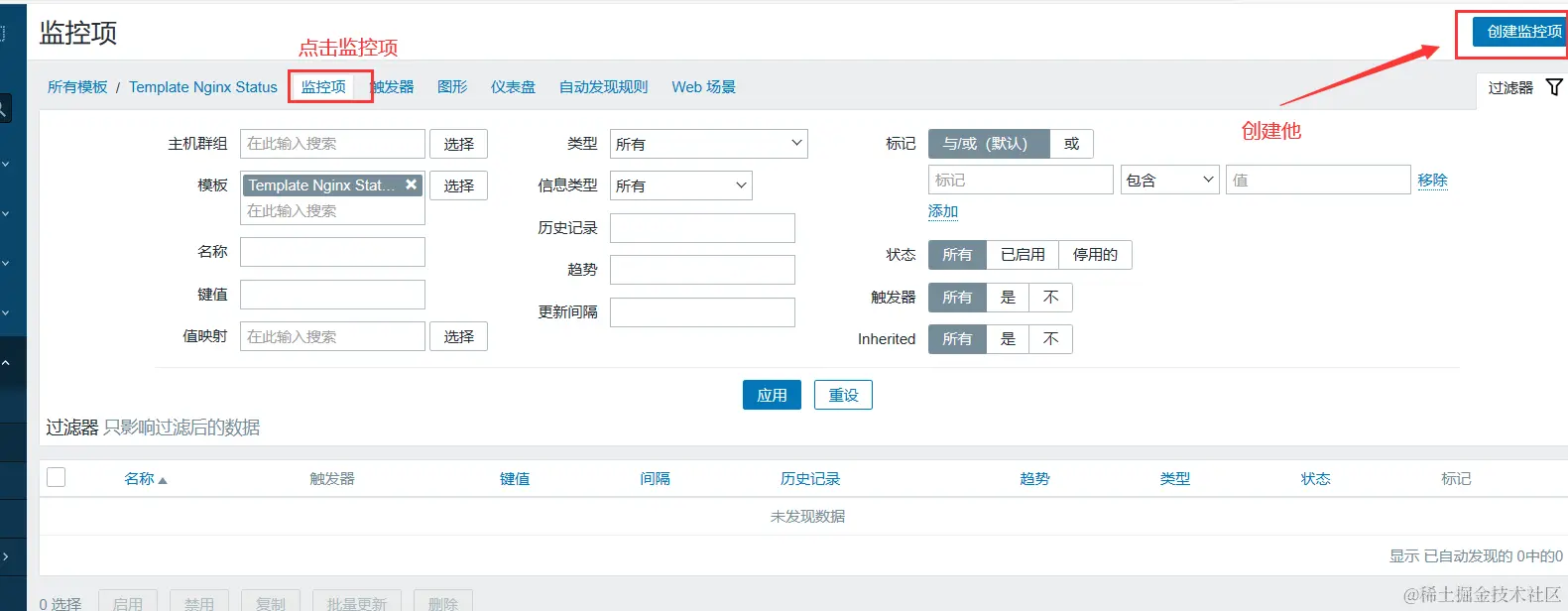Click 选择 next to 值映射
Image resolution: width=1568 pixels, height=611 pixels.
tap(458, 336)
